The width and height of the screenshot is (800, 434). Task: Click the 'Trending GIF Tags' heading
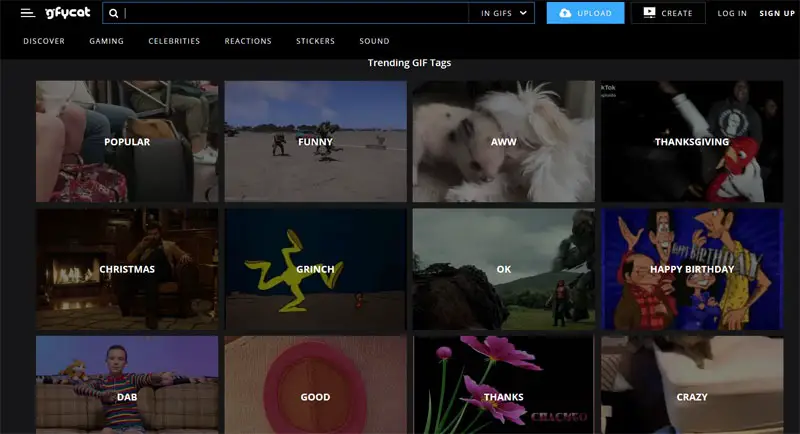409,63
